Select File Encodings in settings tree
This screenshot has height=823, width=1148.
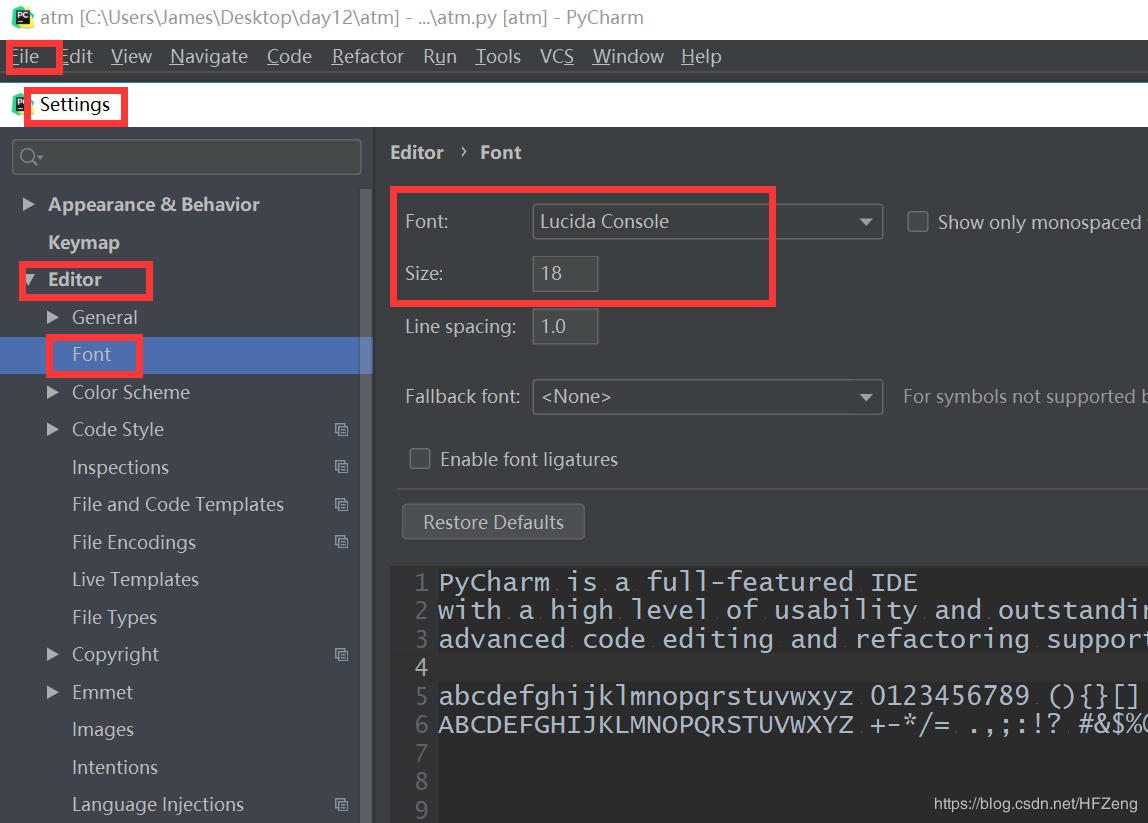134,542
